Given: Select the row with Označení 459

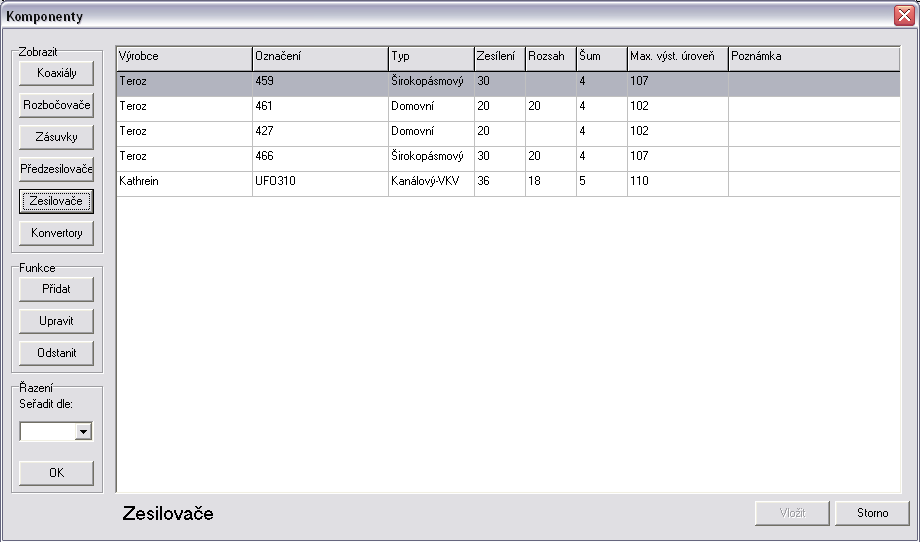Looking at the screenshot, I should 508,84.
